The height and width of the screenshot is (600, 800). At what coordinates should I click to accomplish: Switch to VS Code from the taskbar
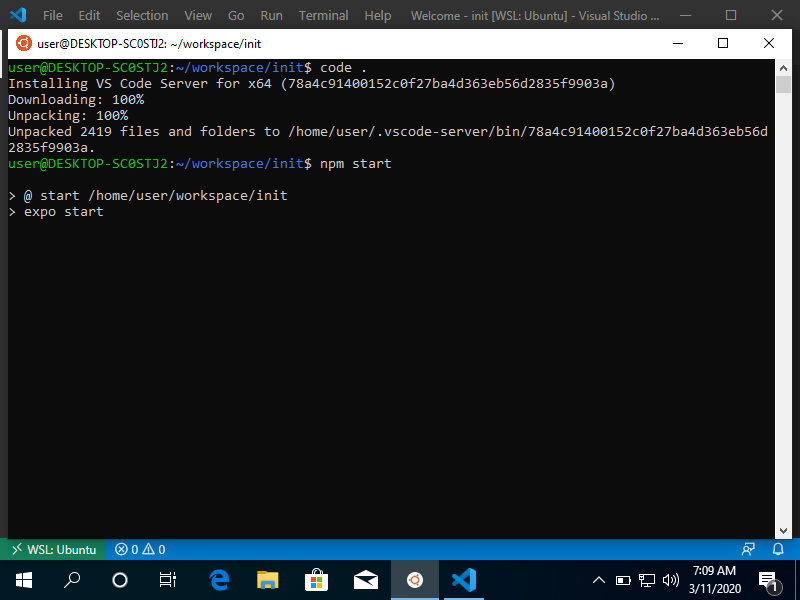(x=464, y=580)
